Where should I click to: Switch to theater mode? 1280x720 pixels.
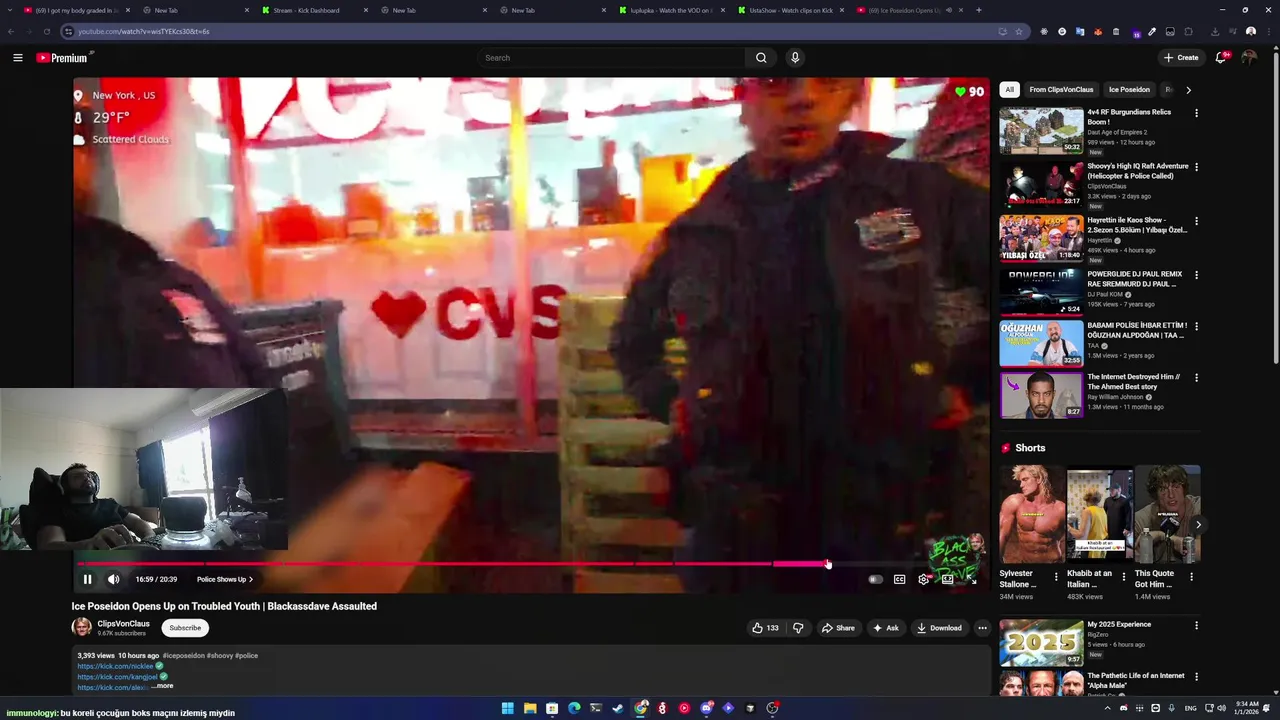click(947, 579)
